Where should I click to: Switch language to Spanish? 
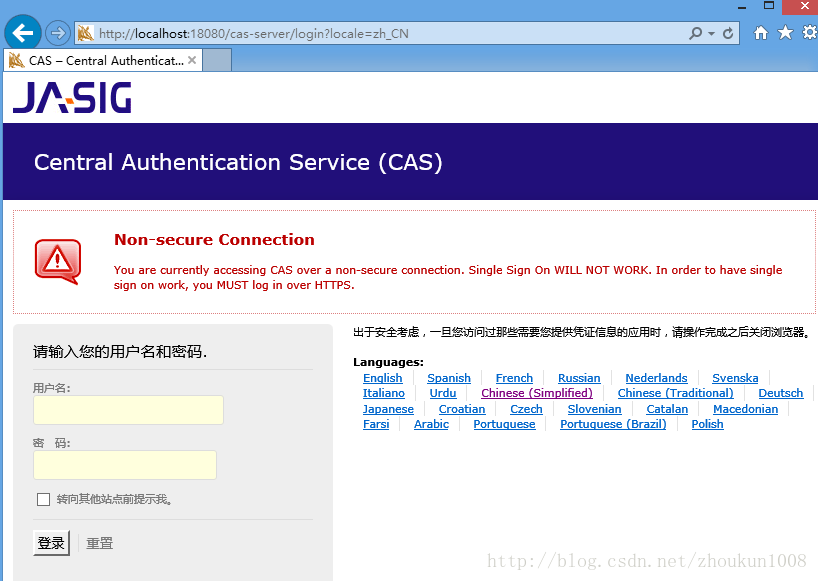click(x=449, y=378)
